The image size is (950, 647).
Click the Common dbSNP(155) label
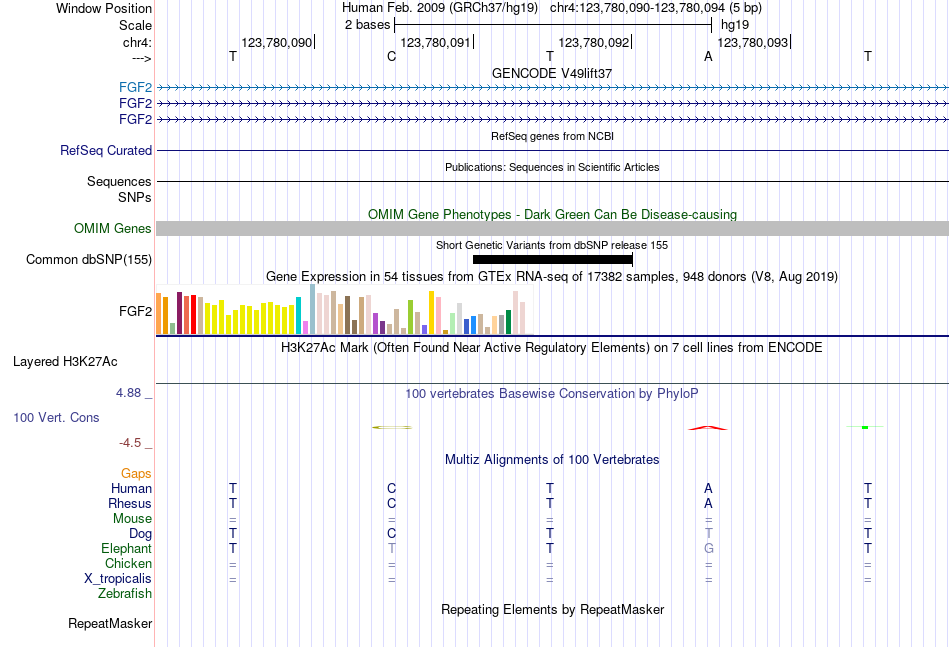[89, 259]
